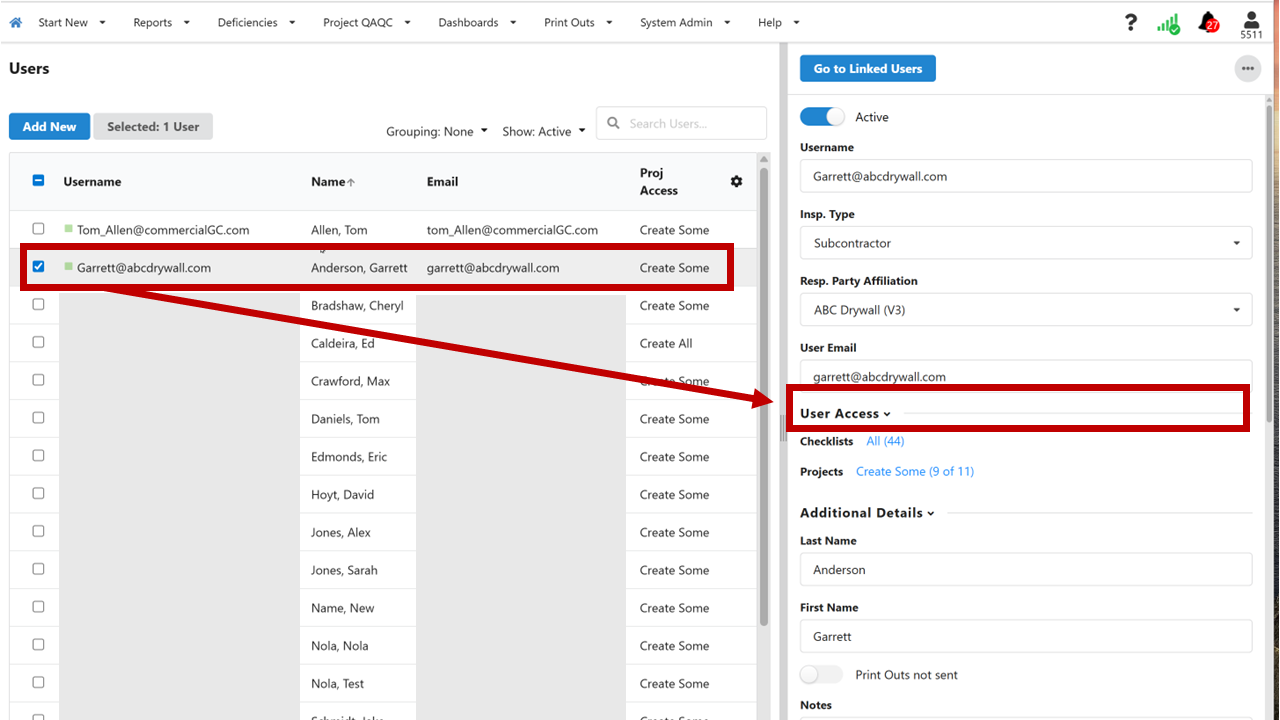
Task: Select the Nola, Nola row
Action: (383, 646)
